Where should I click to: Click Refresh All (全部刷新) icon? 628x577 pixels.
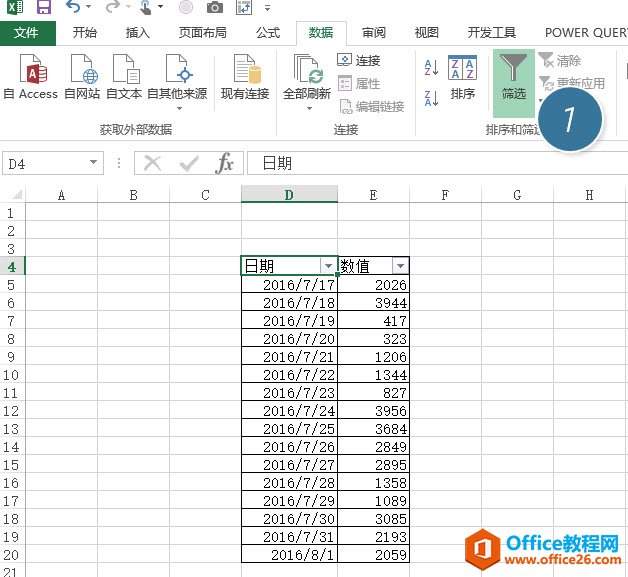(307, 77)
